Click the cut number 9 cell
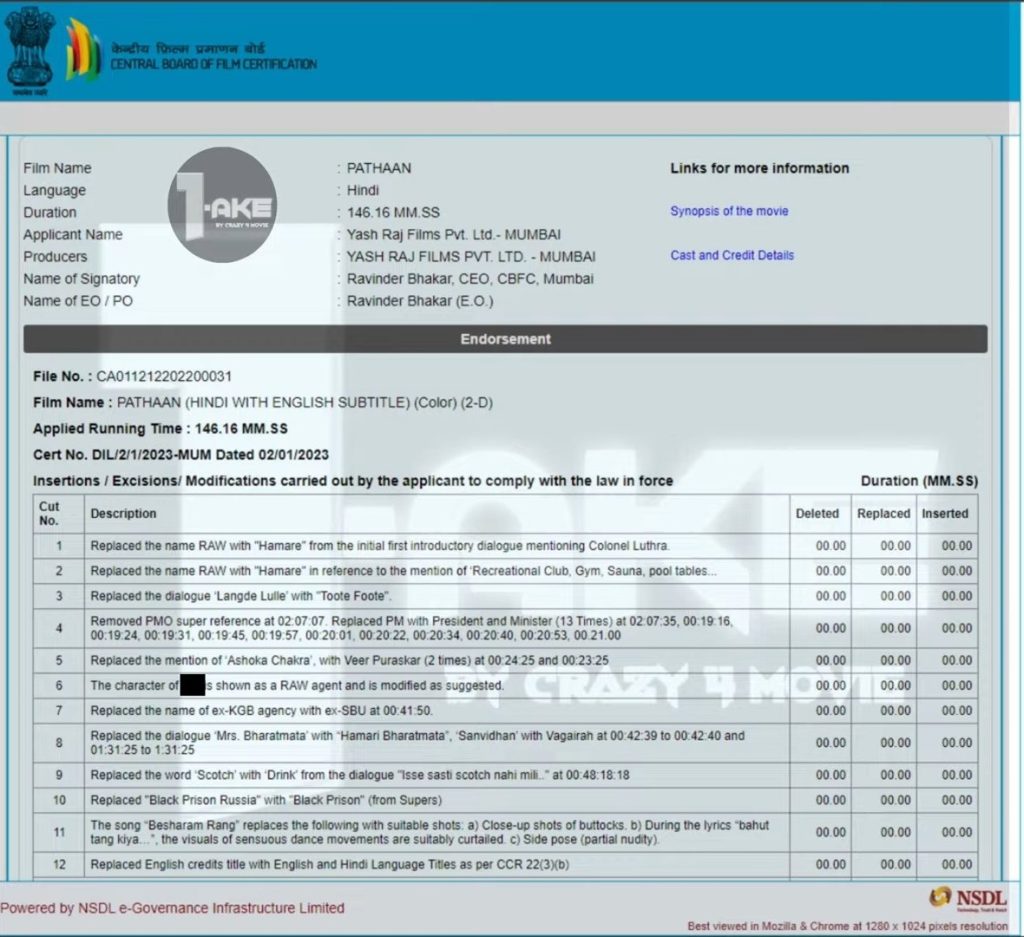 click(59, 775)
